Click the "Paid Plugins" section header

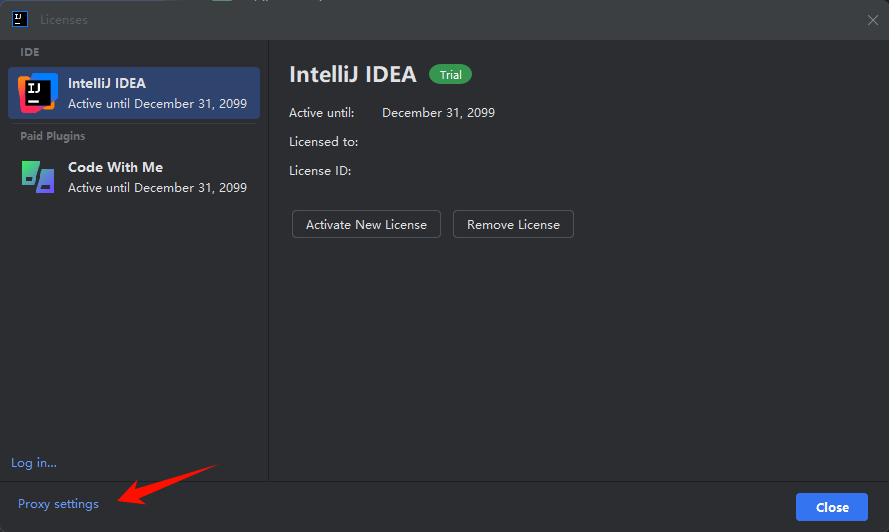coord(53,136)
